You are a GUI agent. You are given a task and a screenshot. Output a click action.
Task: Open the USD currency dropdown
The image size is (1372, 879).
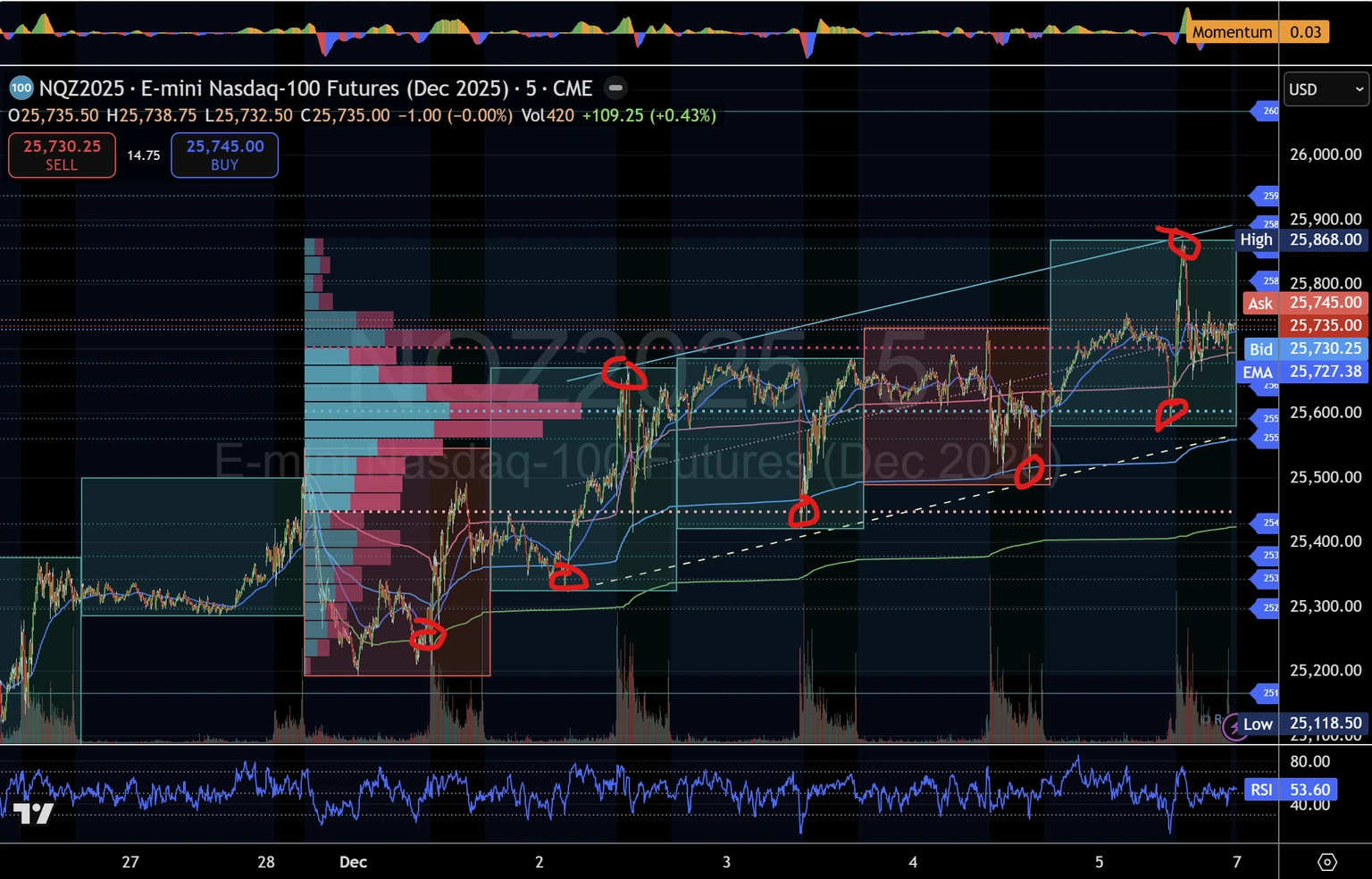pos(1325,89)
